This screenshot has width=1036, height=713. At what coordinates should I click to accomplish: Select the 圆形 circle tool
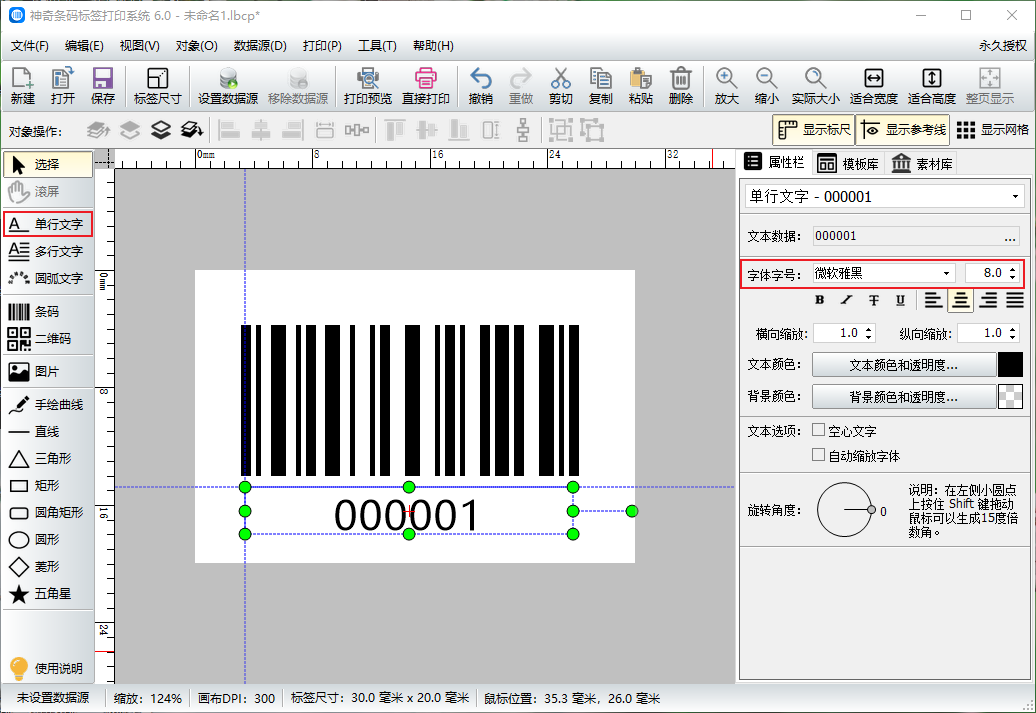pos(48,539)
